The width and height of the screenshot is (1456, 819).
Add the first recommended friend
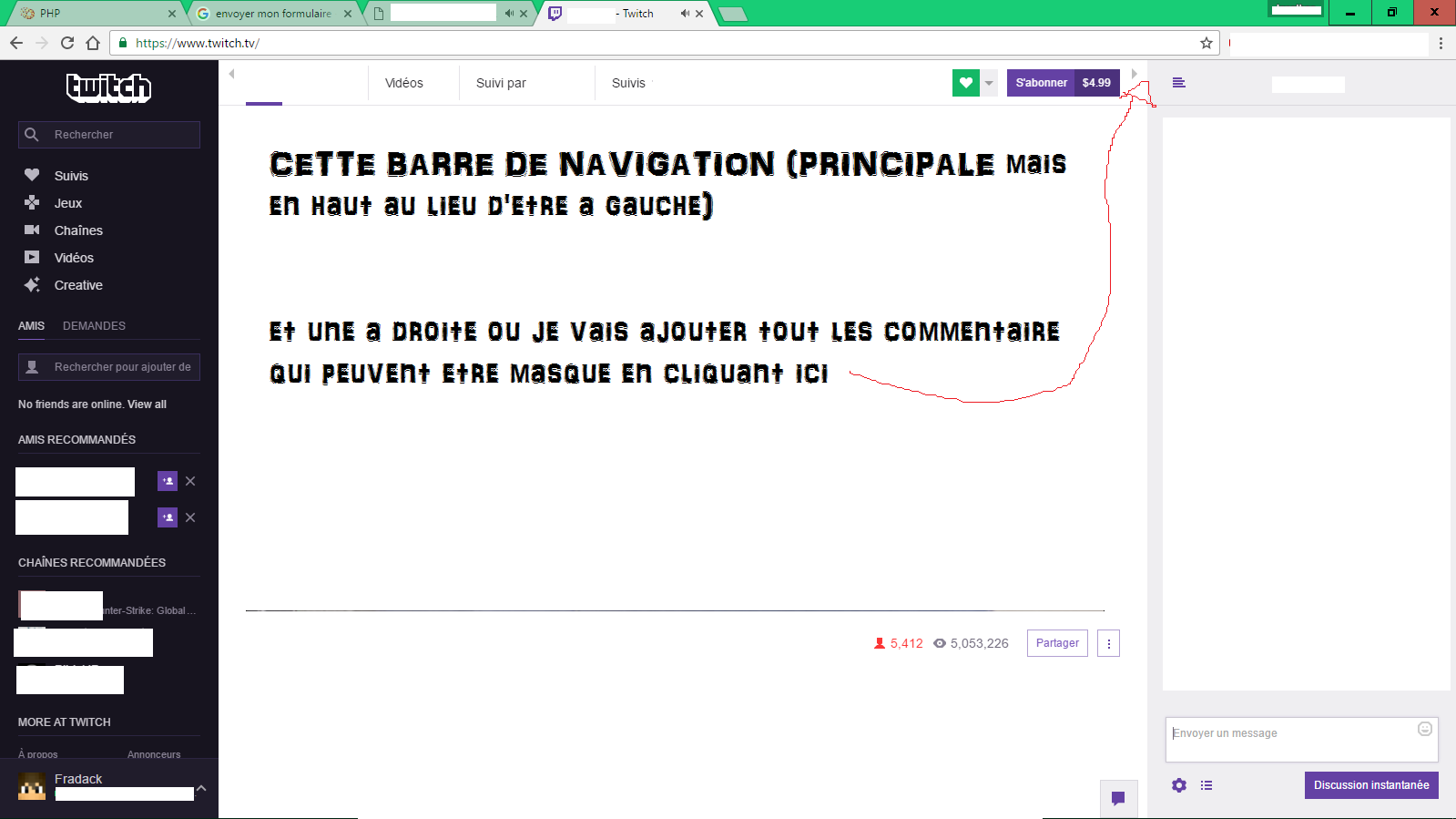168,481
